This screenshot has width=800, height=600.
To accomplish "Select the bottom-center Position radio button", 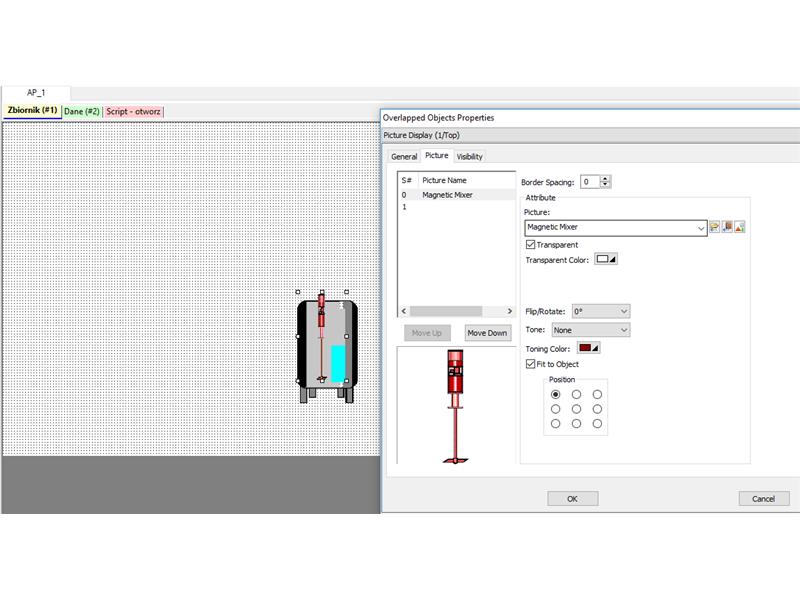I will 577,423.
